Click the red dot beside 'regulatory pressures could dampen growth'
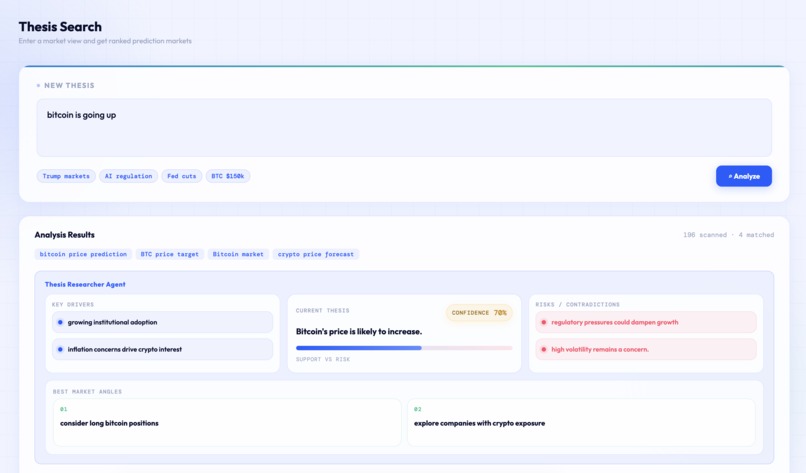 pos(544,322)
